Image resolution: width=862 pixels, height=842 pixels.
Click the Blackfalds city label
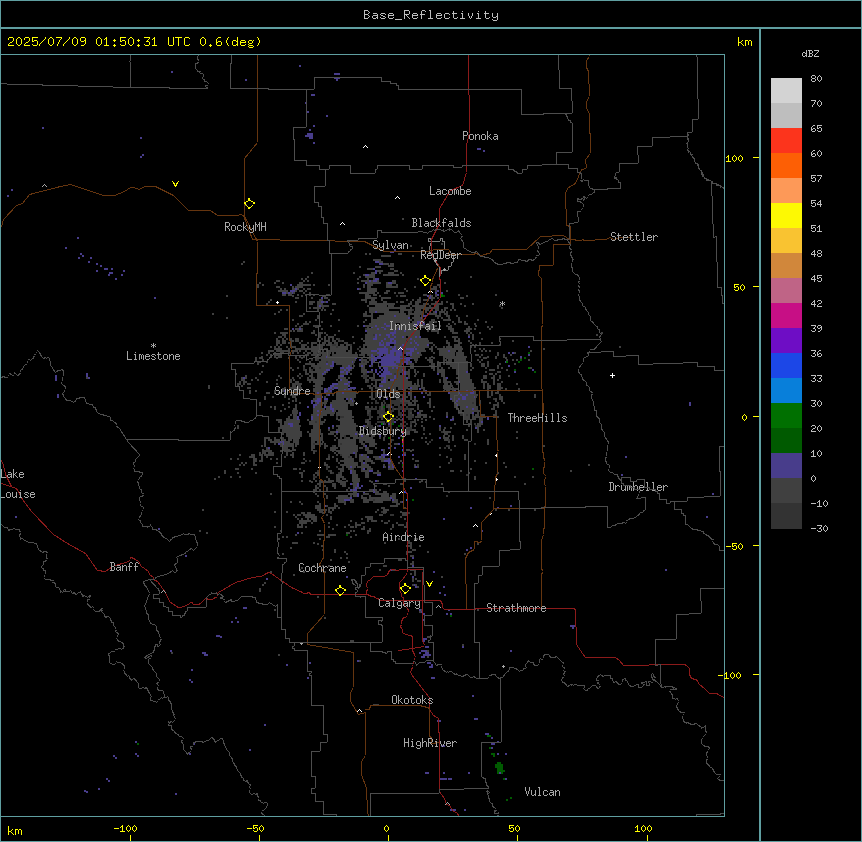click(x=441, y=223)
